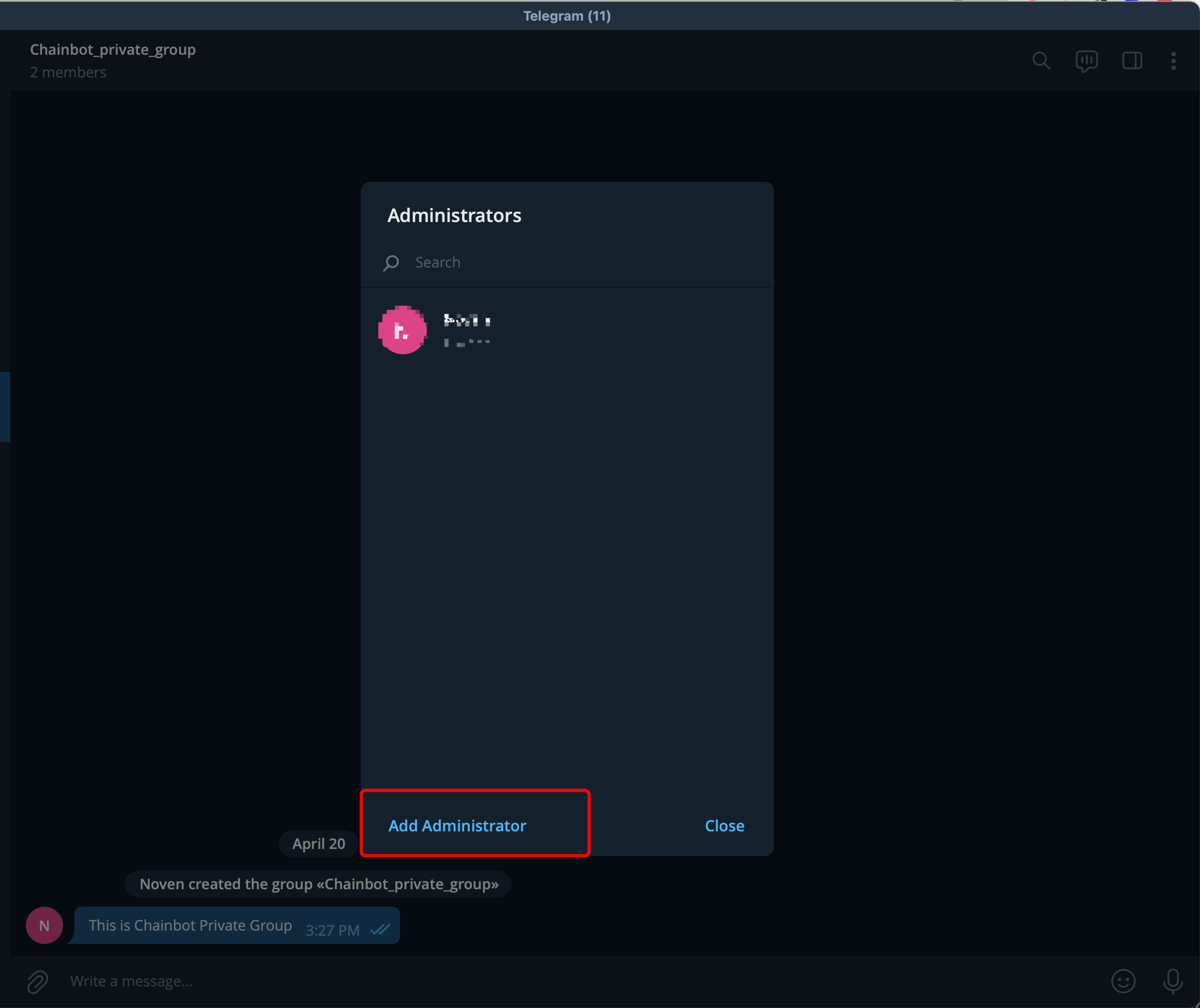Open Chainbot_private_group title in header
Image resolution: width=1200 pixels, height=1008 pixels.
tap(113, 49)
